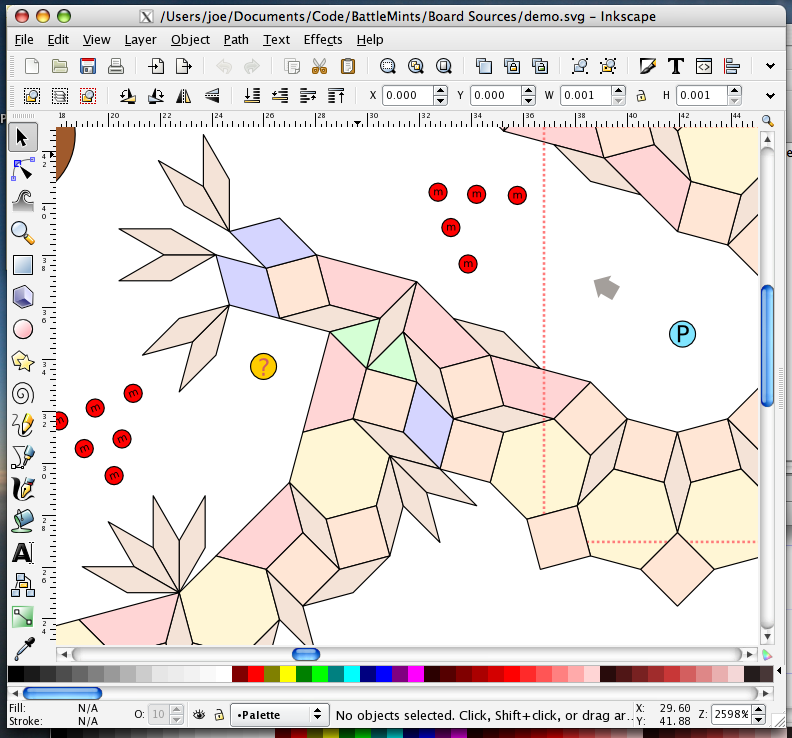792x738 pixels.
Task: Activate the Star polygon tool
Action: tap(23, 361)
